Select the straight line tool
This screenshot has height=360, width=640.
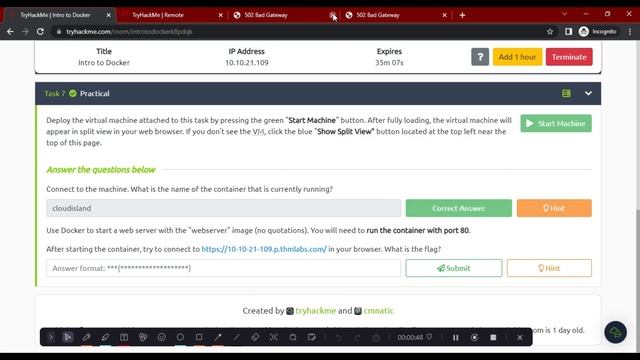[x=236, y=337]
